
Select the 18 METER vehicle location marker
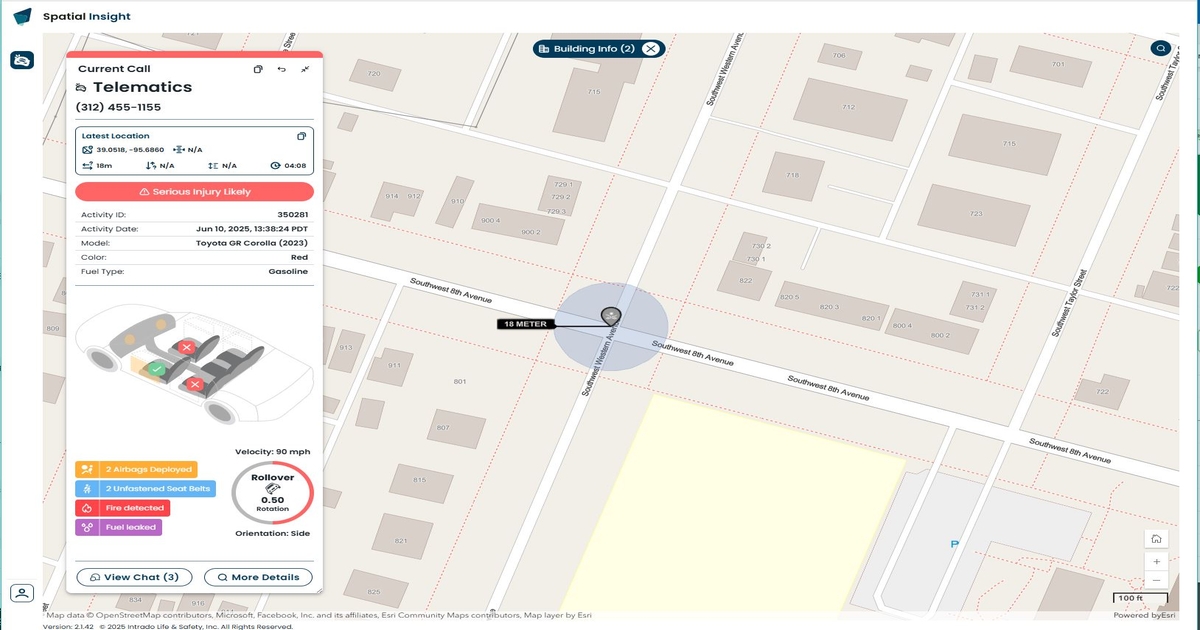pyautogui.click(x=612, y=316)
